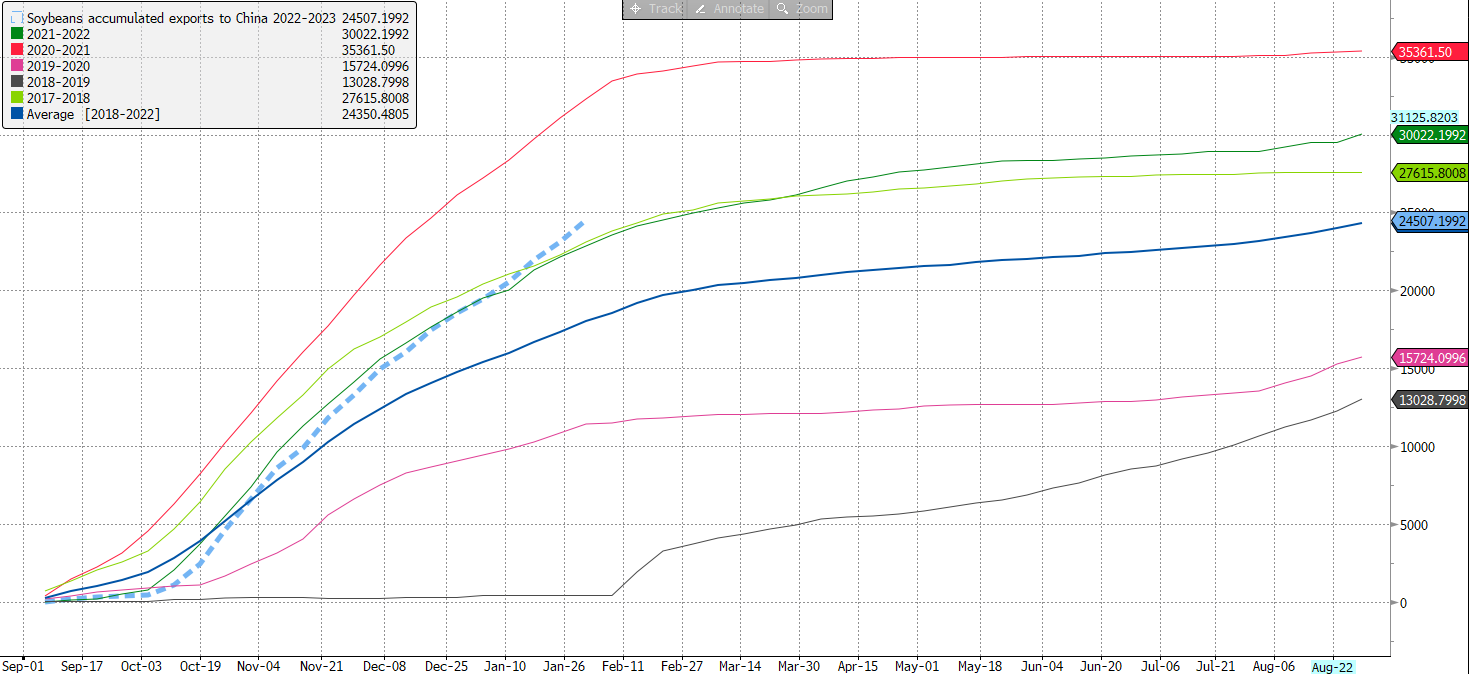Select the 'Average [2018-2022]' legend label

tap(93, 114)
